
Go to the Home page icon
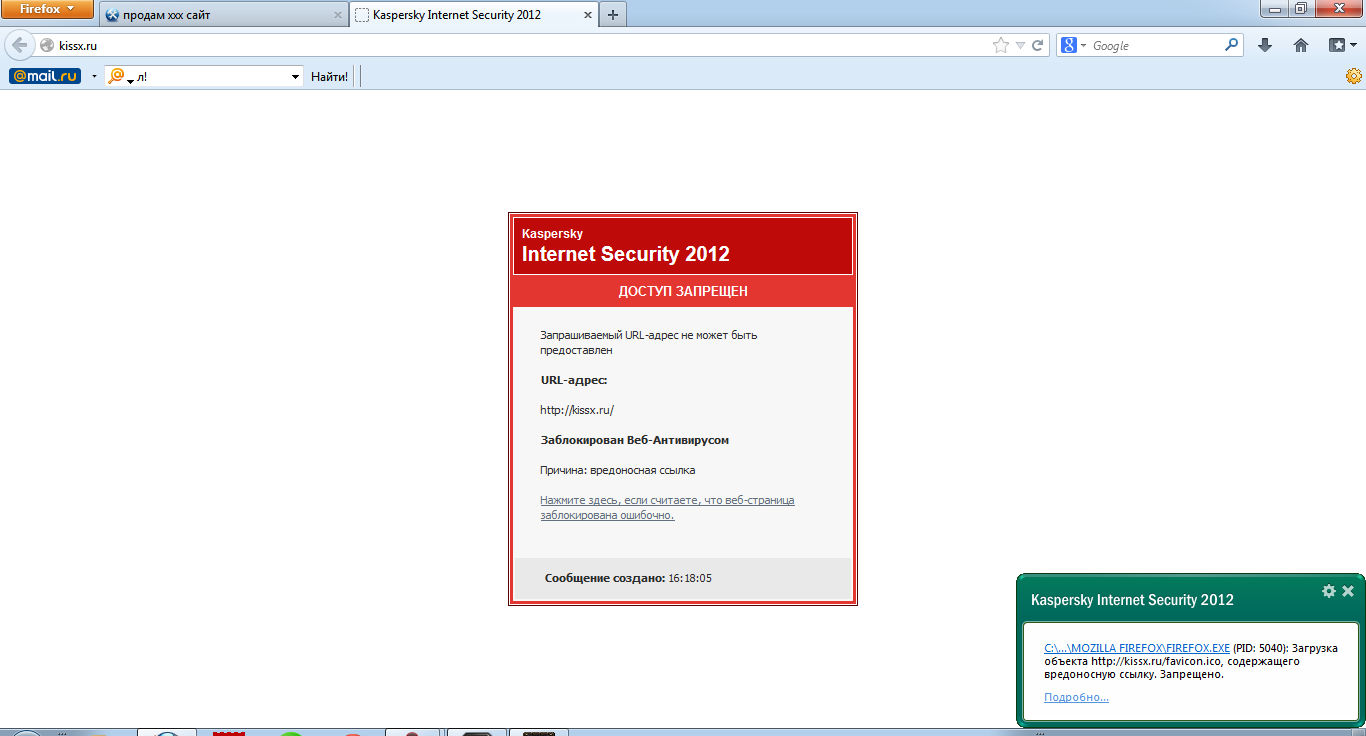pos(1301,45)
